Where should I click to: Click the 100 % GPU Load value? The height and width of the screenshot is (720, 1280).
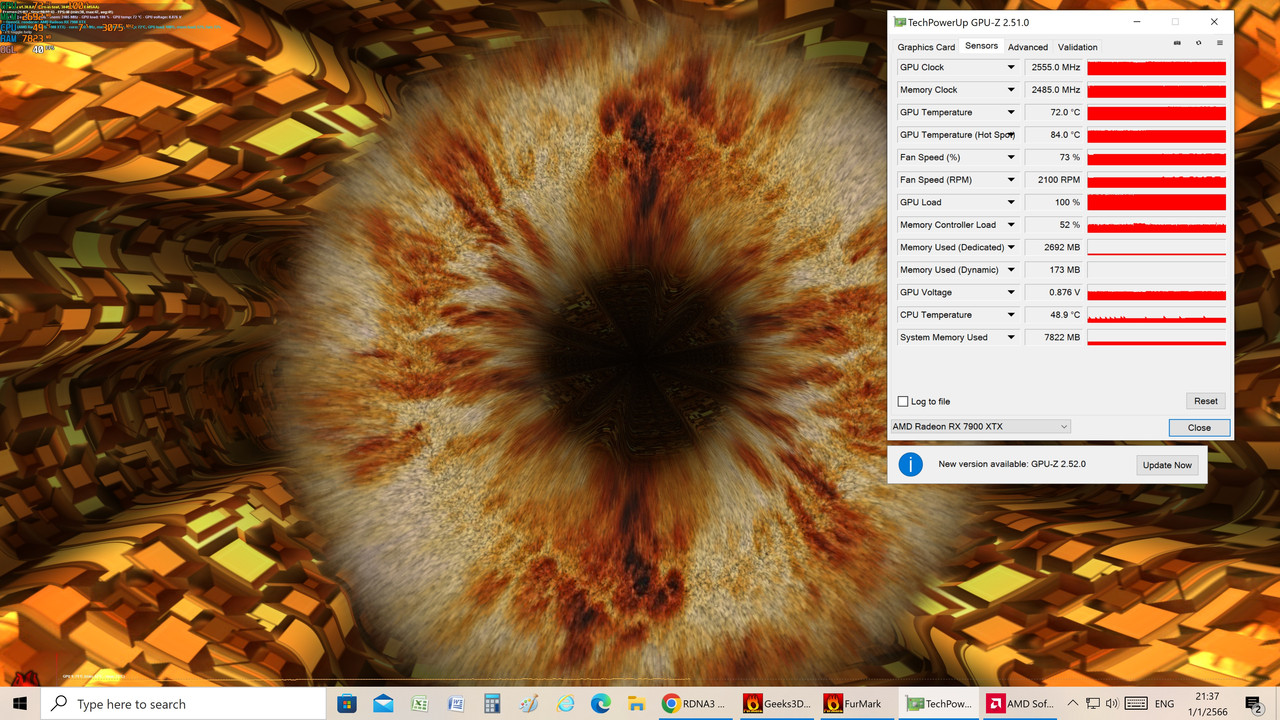point(1054,202)
